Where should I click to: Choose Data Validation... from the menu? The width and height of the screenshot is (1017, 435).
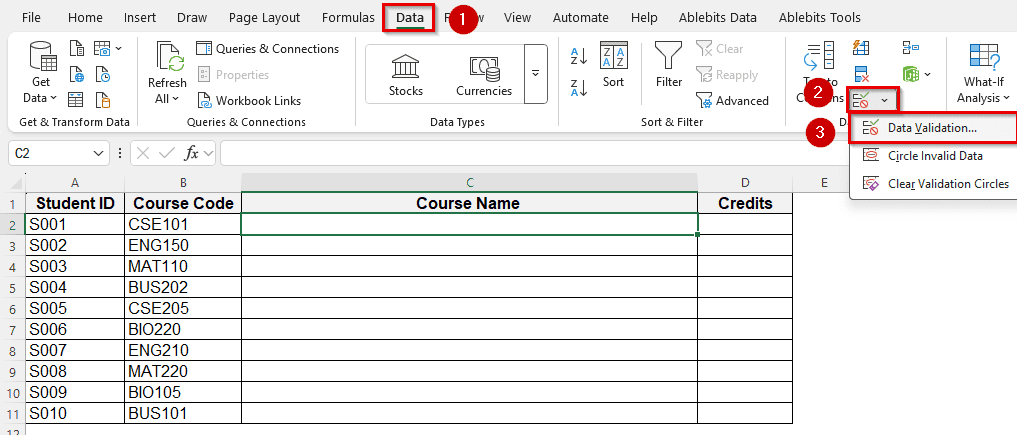click(932, 128)
